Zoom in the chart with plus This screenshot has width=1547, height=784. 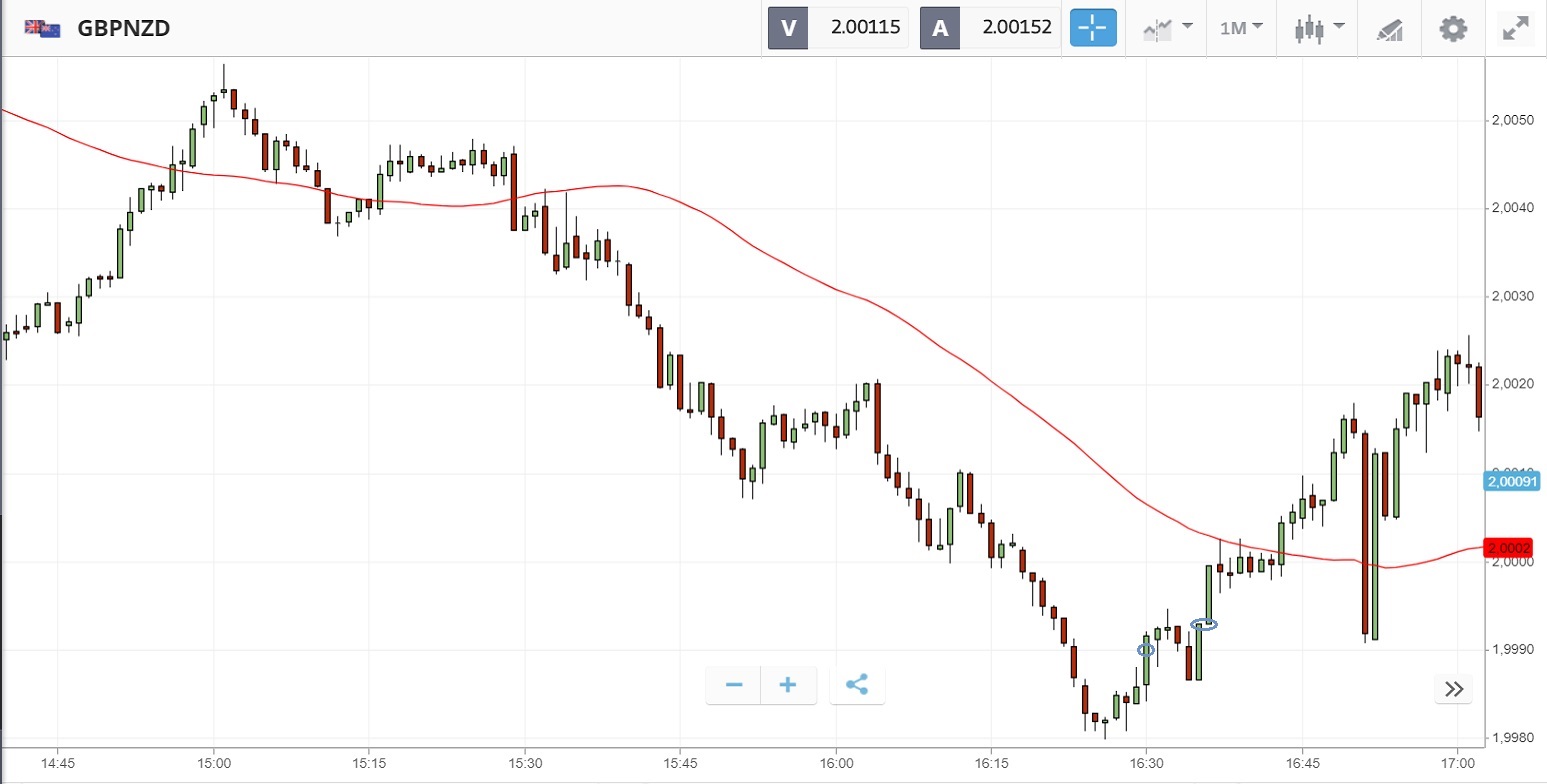point(788,685)
